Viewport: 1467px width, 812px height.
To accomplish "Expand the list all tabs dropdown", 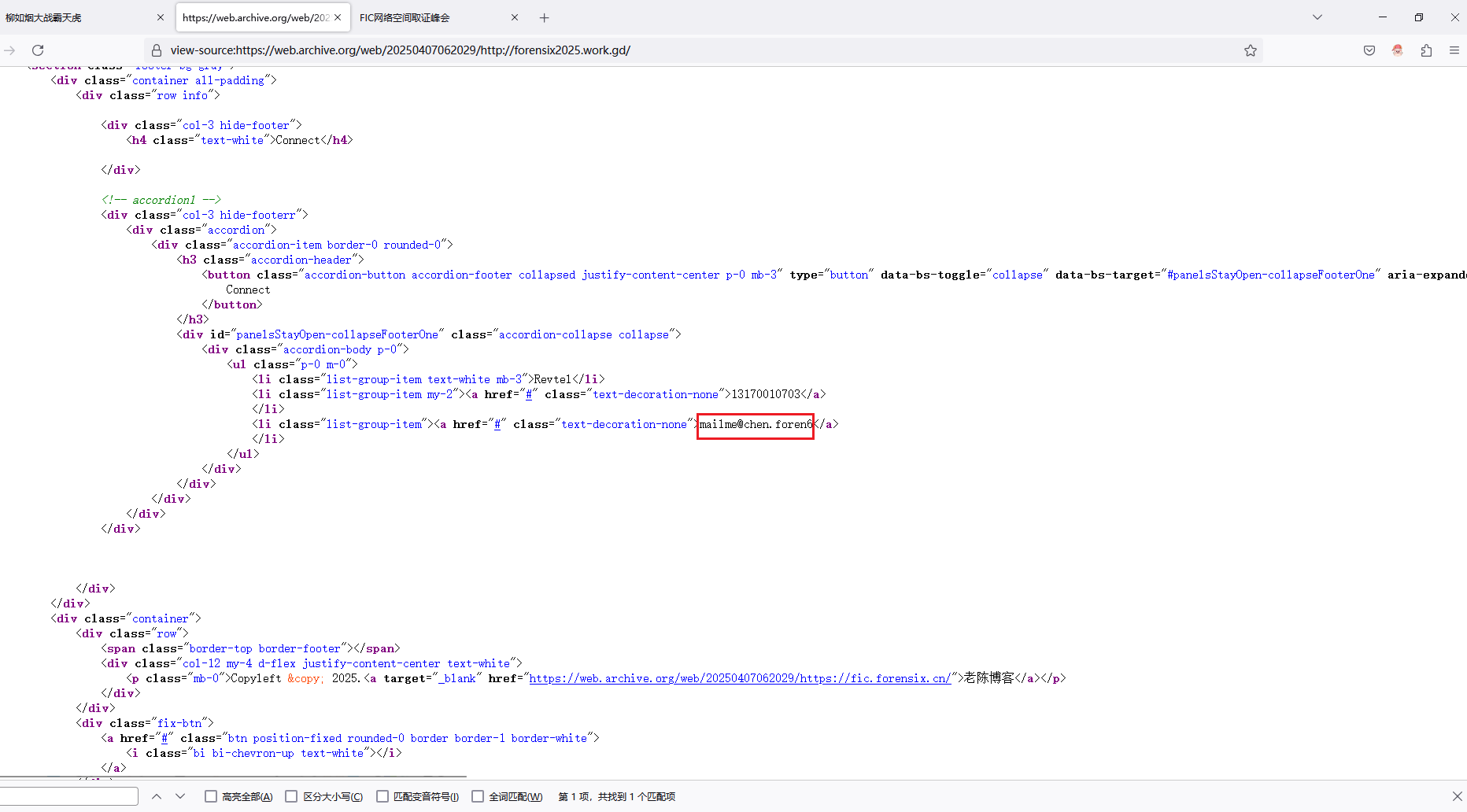I will point(1317,17).
